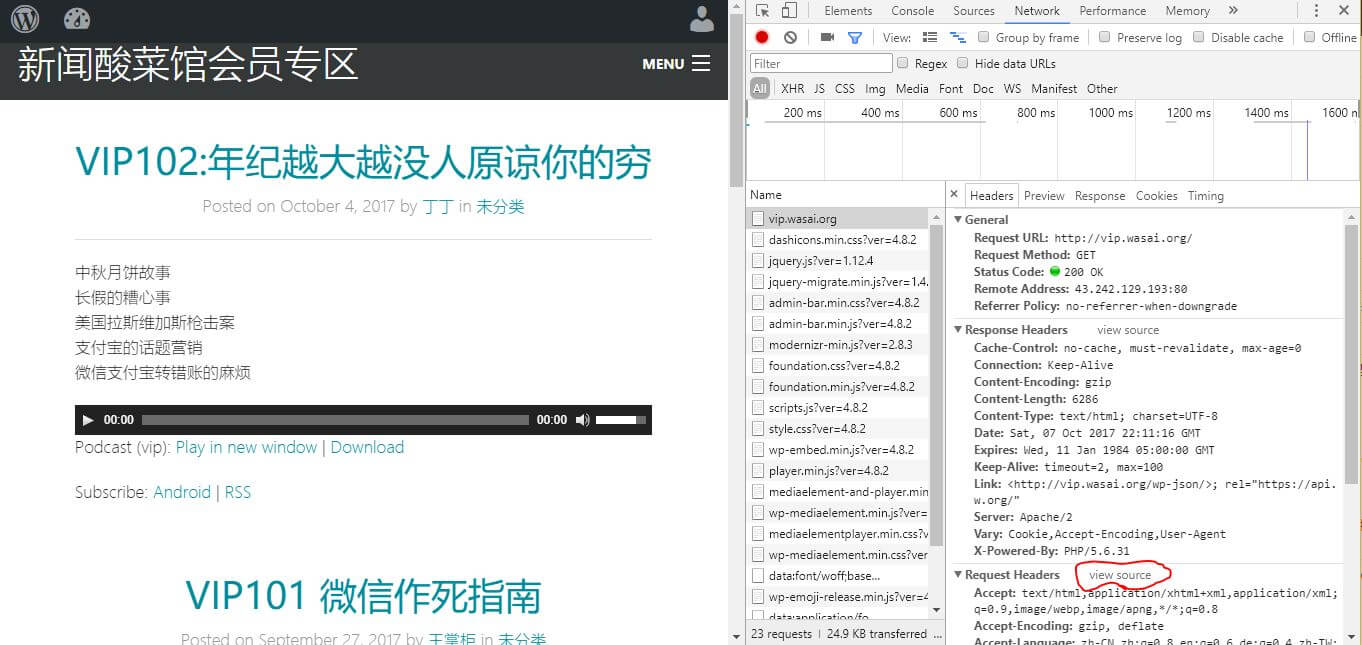The width and height of the screenshot is (1362, 645).
Task: Clear the network log
Action: pyautogui.click(x=790, y=37)
